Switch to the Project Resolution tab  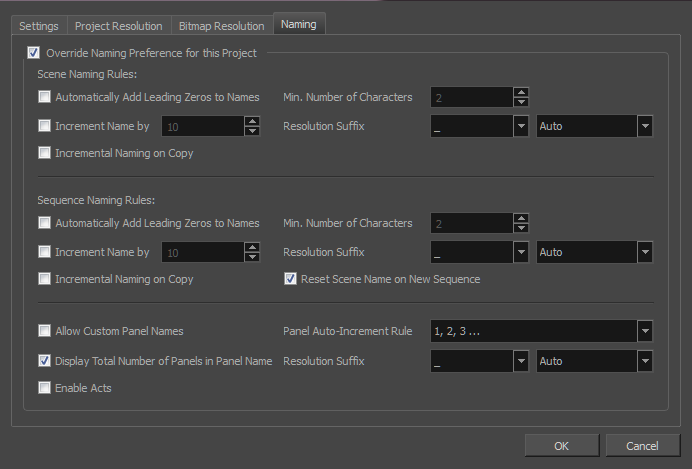[x=119, y=26]
